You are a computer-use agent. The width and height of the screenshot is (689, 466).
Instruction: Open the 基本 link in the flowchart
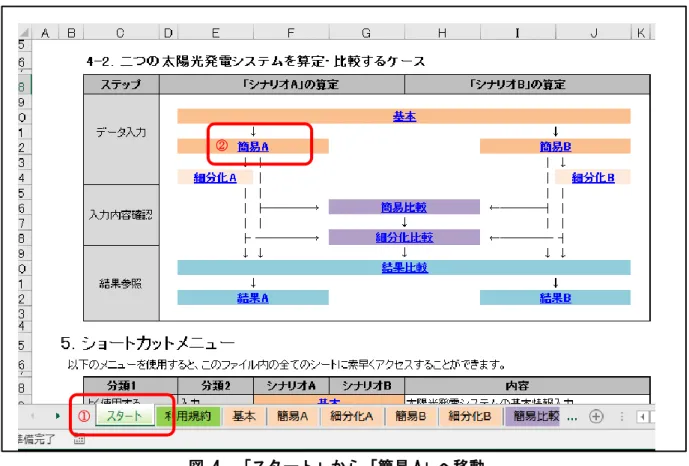(x=404, y=117)
